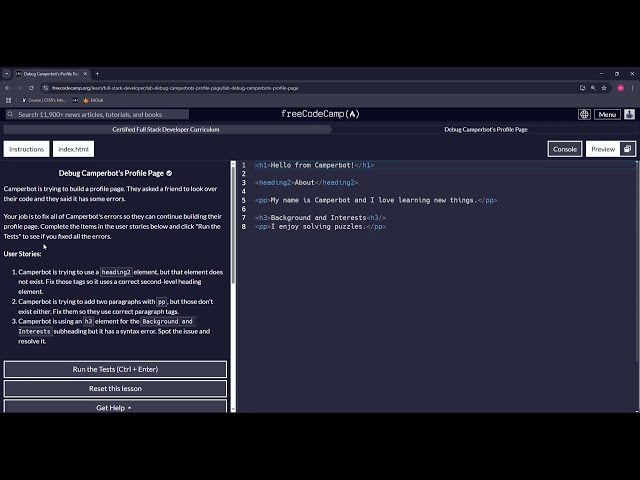The width and height of the screenshot is (640, 480).
Task: Click the install app icon in address bar
Action: 582,88
